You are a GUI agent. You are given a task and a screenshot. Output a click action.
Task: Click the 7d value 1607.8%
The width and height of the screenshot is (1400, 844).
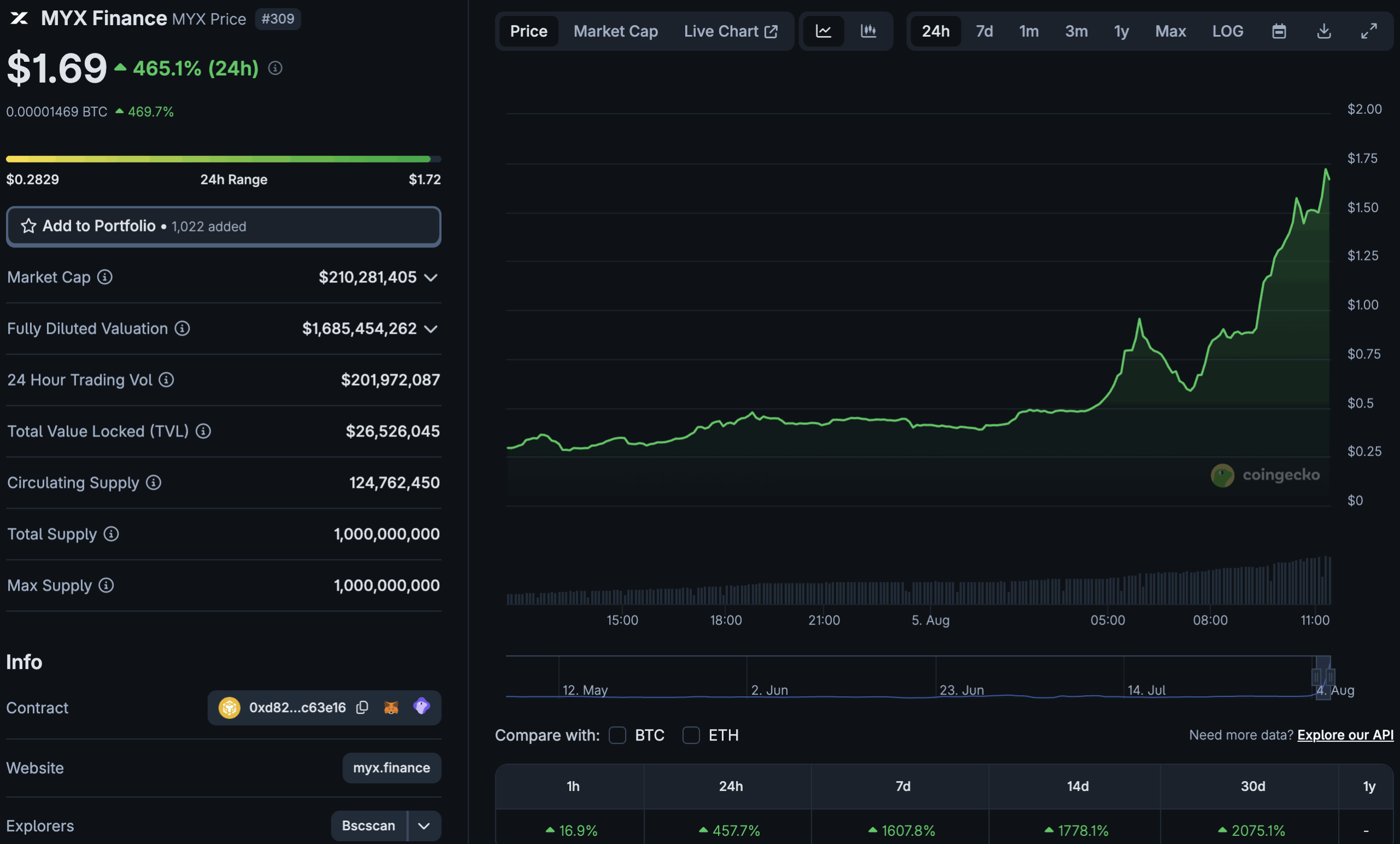point(903,830)
